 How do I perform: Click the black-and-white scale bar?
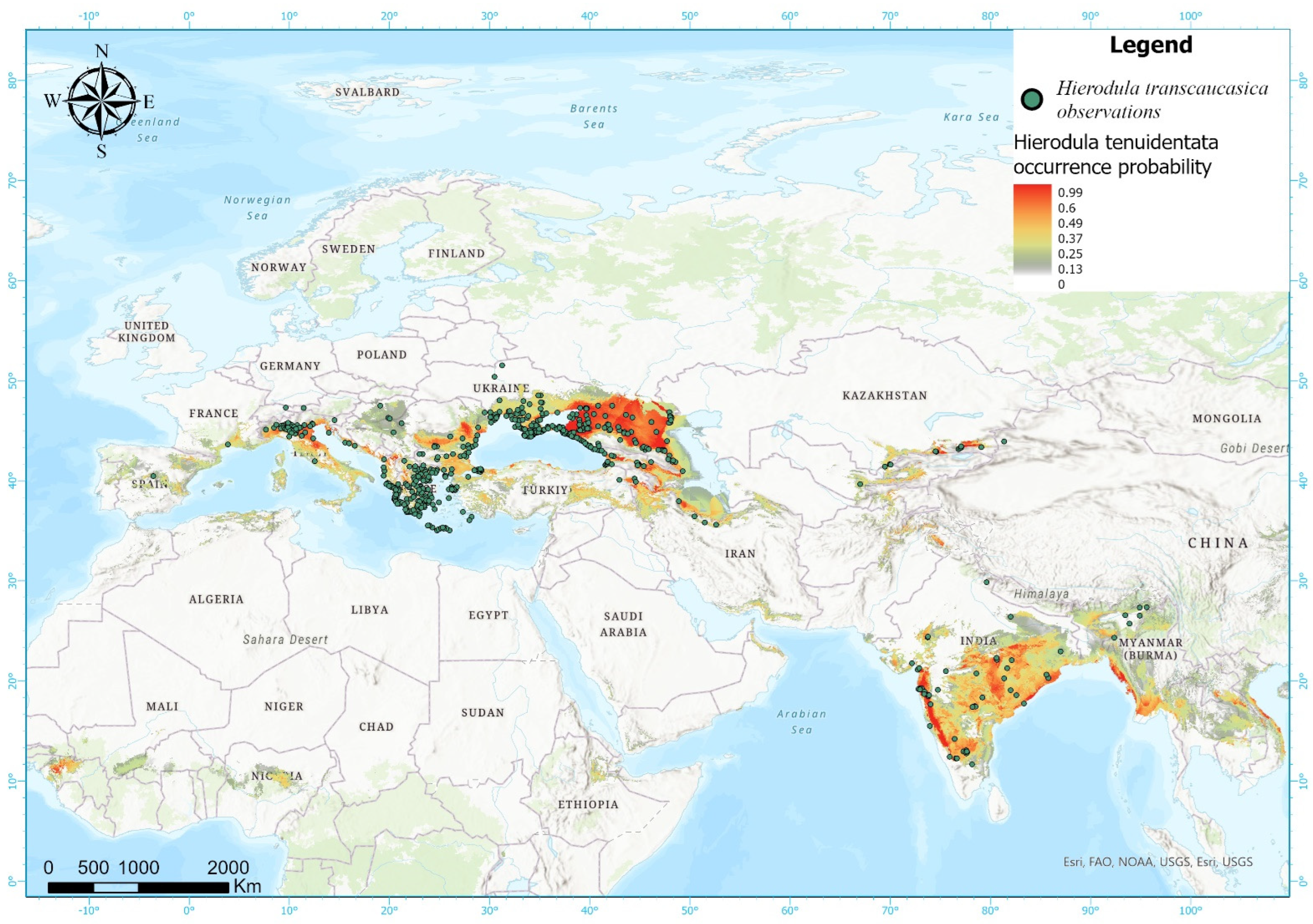[138, 887]
